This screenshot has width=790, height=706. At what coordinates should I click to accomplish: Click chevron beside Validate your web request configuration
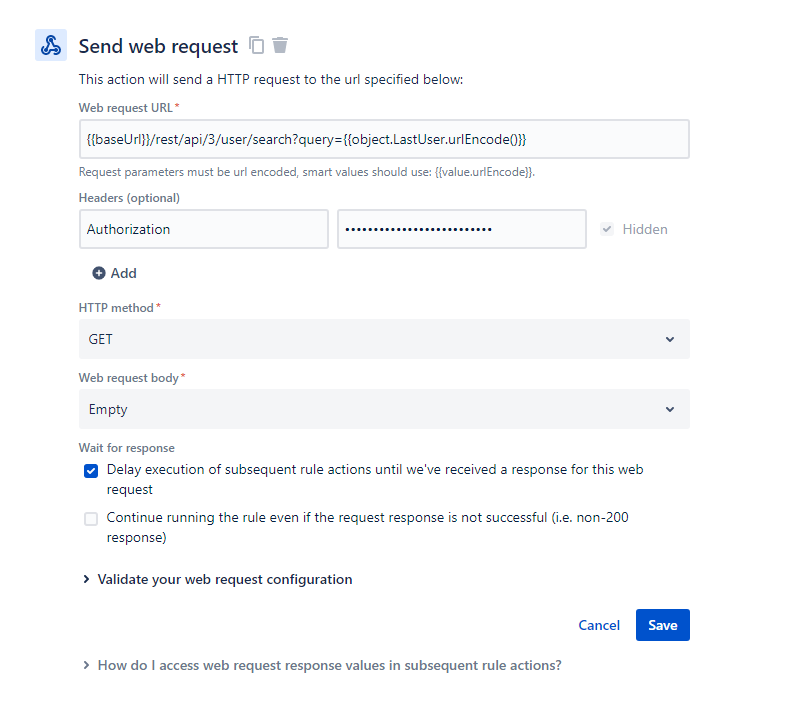pos(86,580)
